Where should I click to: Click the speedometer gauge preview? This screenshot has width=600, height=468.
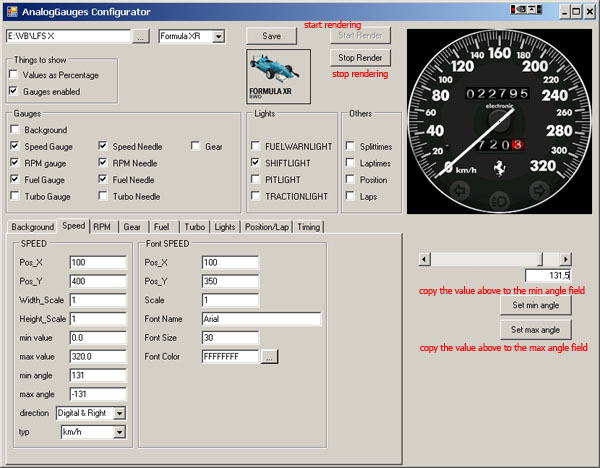point(499,114)
